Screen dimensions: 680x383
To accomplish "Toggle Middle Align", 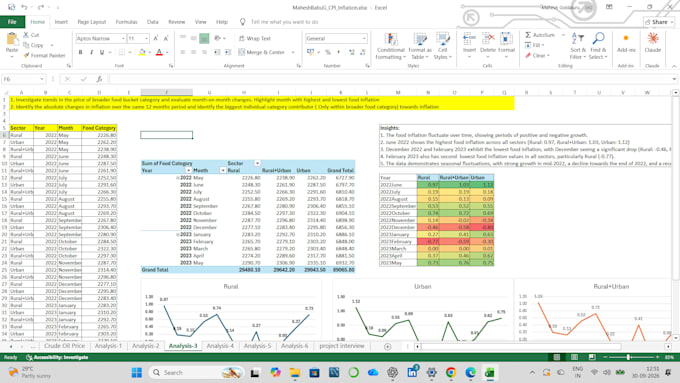I will (193, 38).
